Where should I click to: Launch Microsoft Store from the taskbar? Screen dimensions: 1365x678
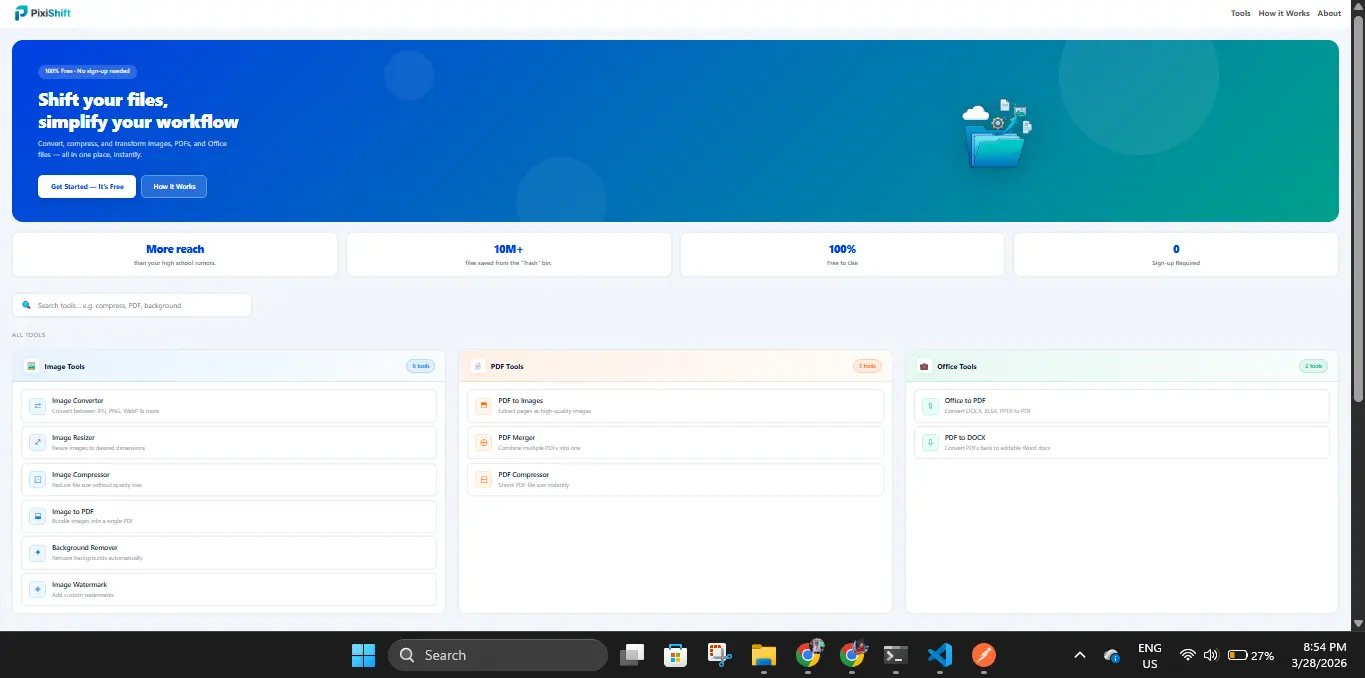[675, 655]
